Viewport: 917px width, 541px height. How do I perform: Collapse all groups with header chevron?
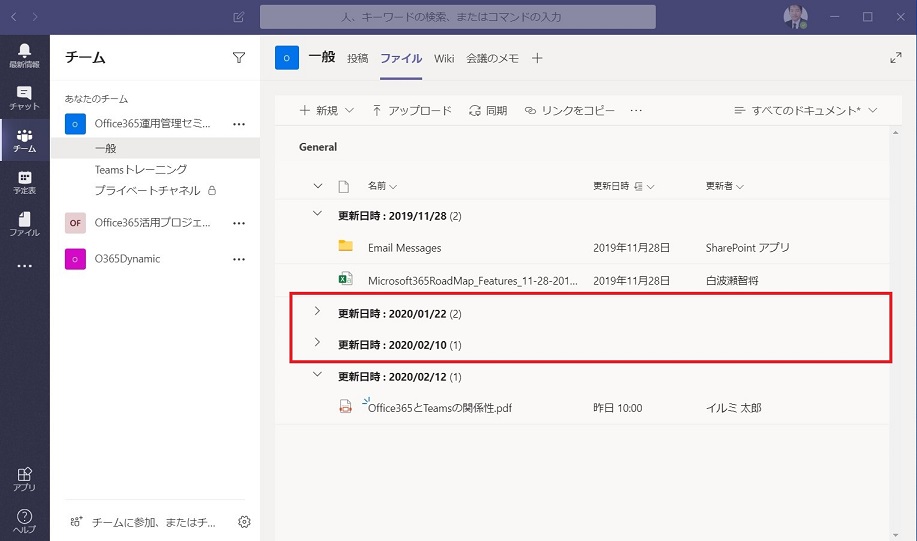[x=318, y=186]
